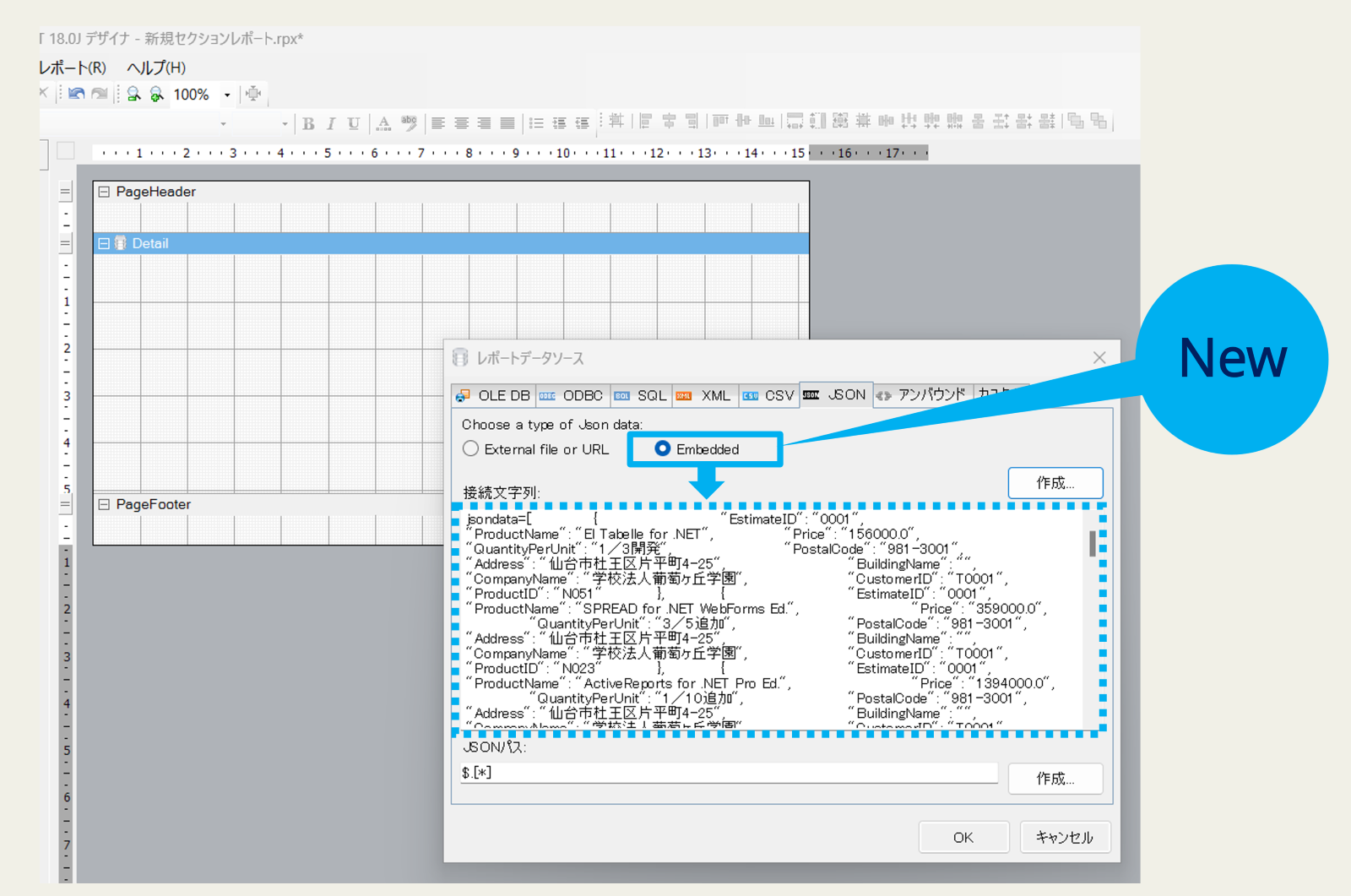The height and width of the screenshot is (896, 1351).
Task: Align controls to left edges
Action: point(646,122)
